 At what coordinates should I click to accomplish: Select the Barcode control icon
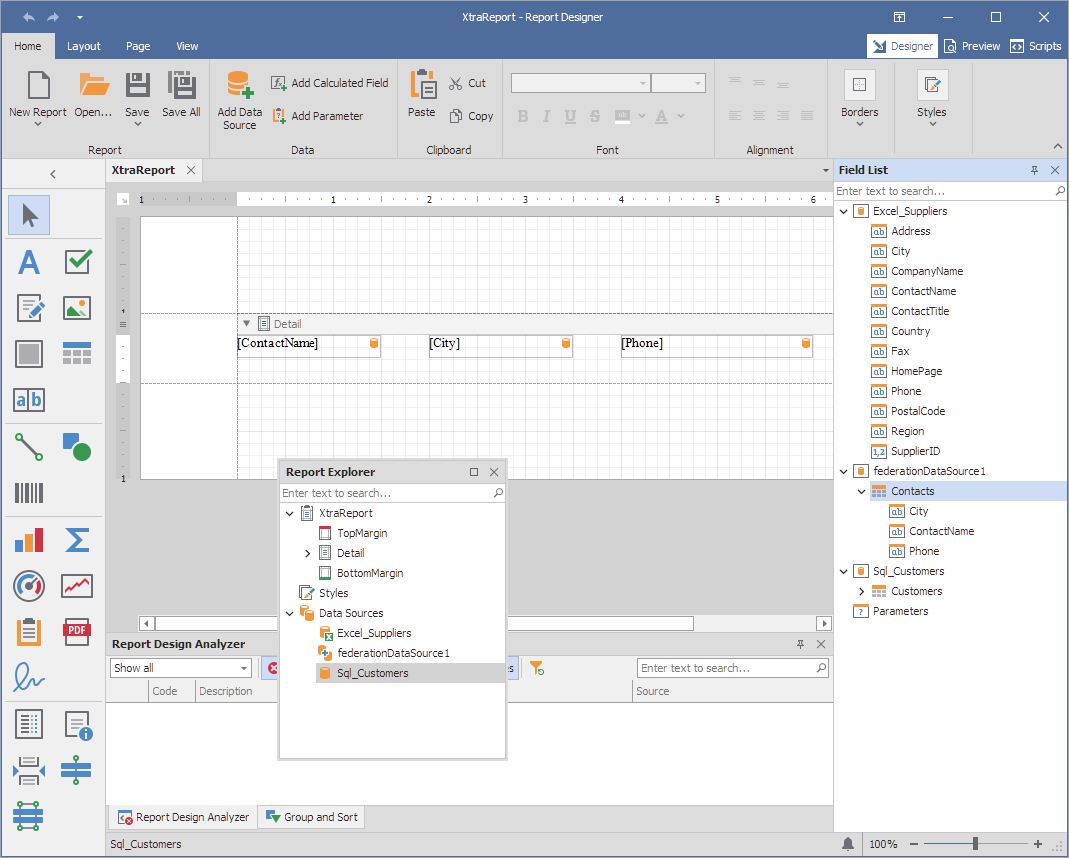[29, 493]
